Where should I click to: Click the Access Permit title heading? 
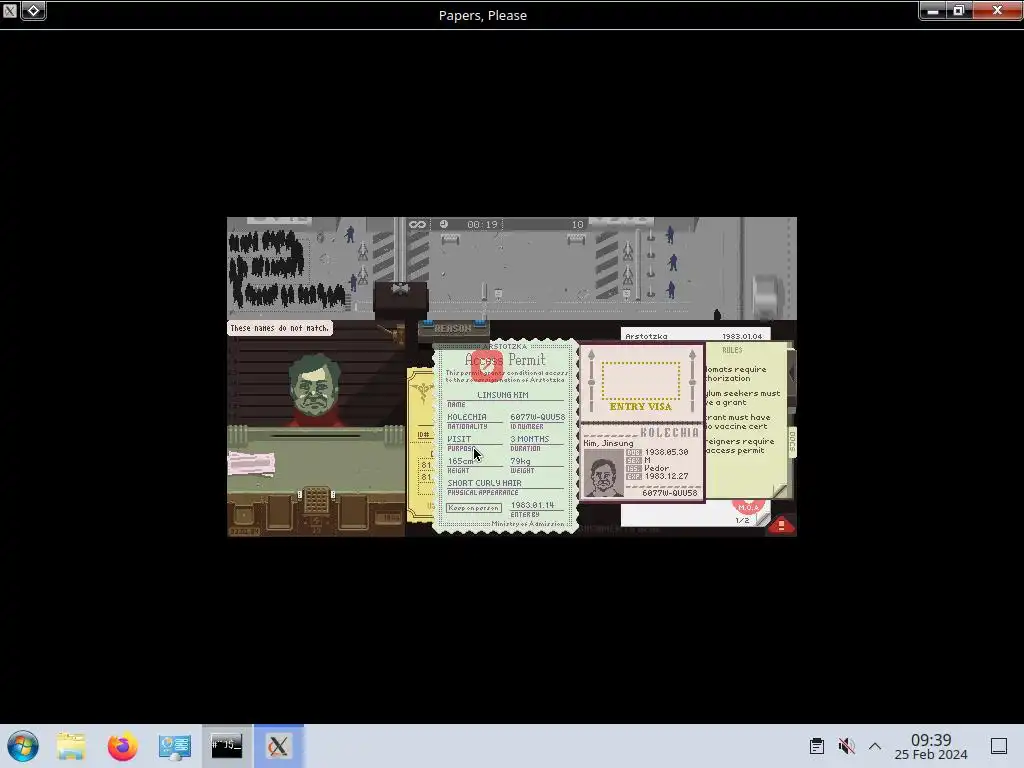[x=505, y=360]
